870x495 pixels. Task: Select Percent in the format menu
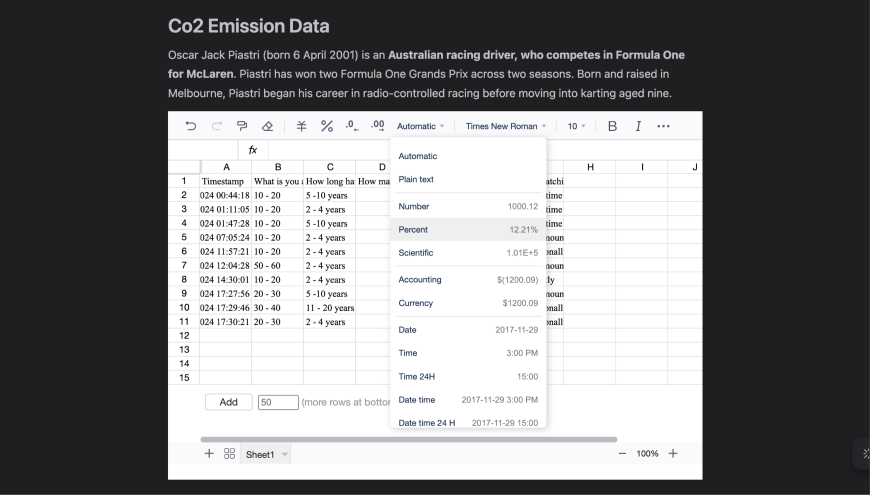click(468, 230)
